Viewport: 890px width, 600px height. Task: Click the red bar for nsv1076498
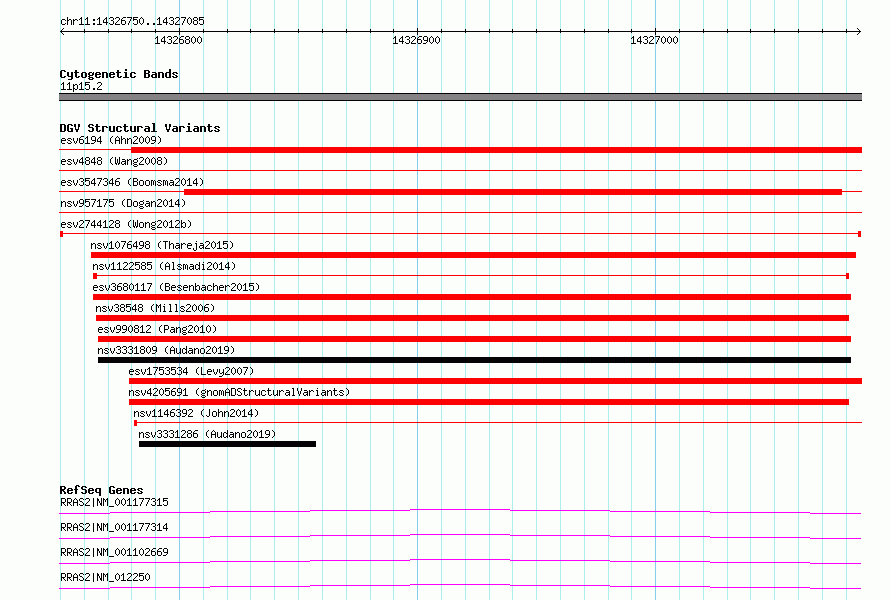click(x=473, y=255)
